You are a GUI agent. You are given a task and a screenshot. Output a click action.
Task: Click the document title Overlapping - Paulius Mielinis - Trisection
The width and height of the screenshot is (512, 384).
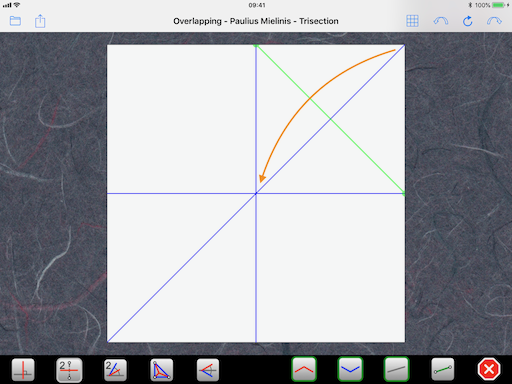256,21
